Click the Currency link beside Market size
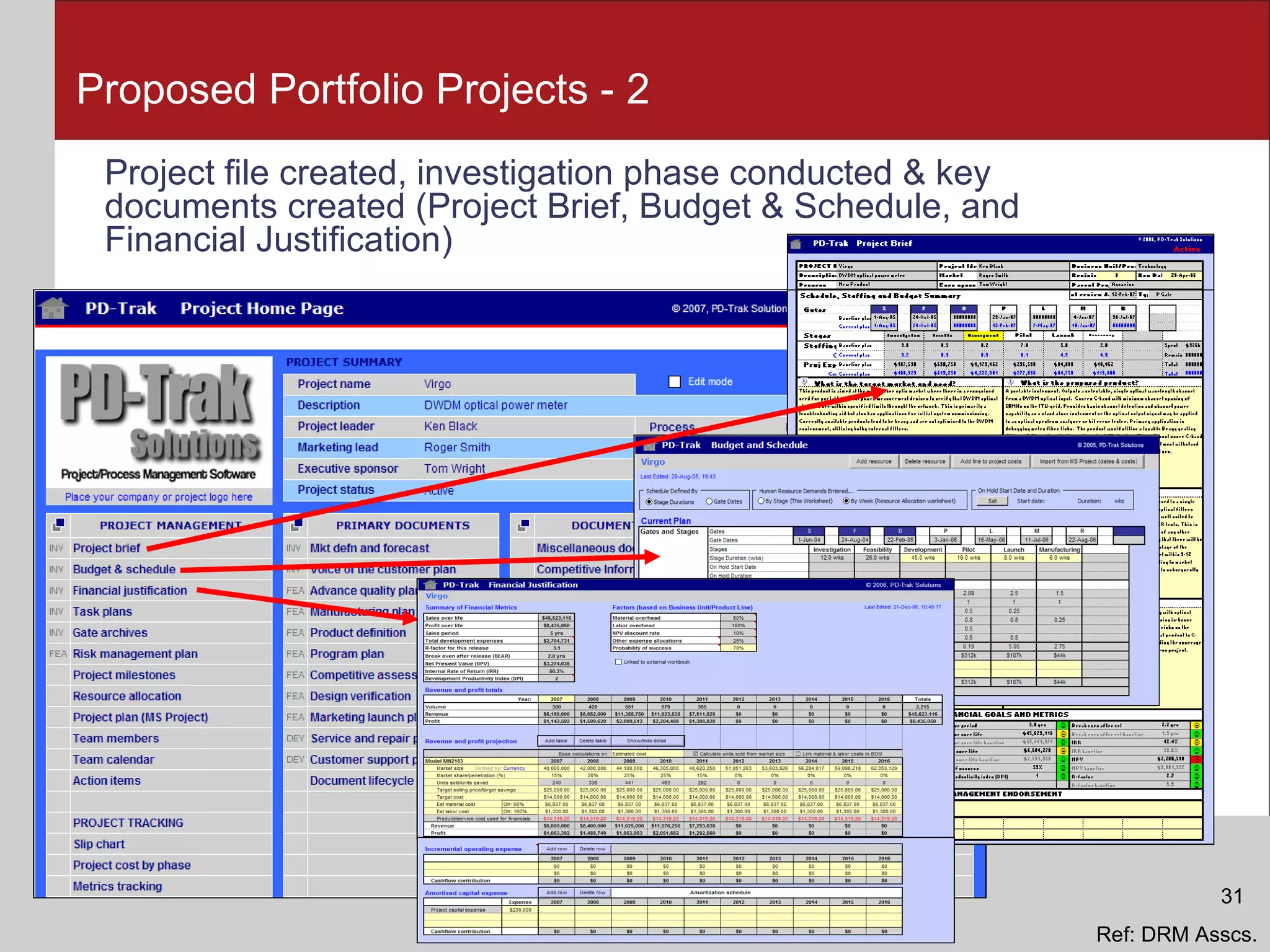The height and width of the screenshot is (952, 1270). pos(514,769)
